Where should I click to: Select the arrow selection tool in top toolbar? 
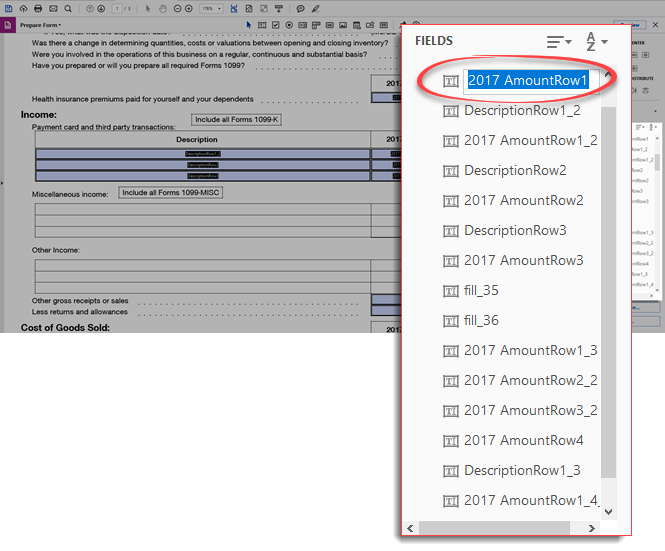(148, 8)
